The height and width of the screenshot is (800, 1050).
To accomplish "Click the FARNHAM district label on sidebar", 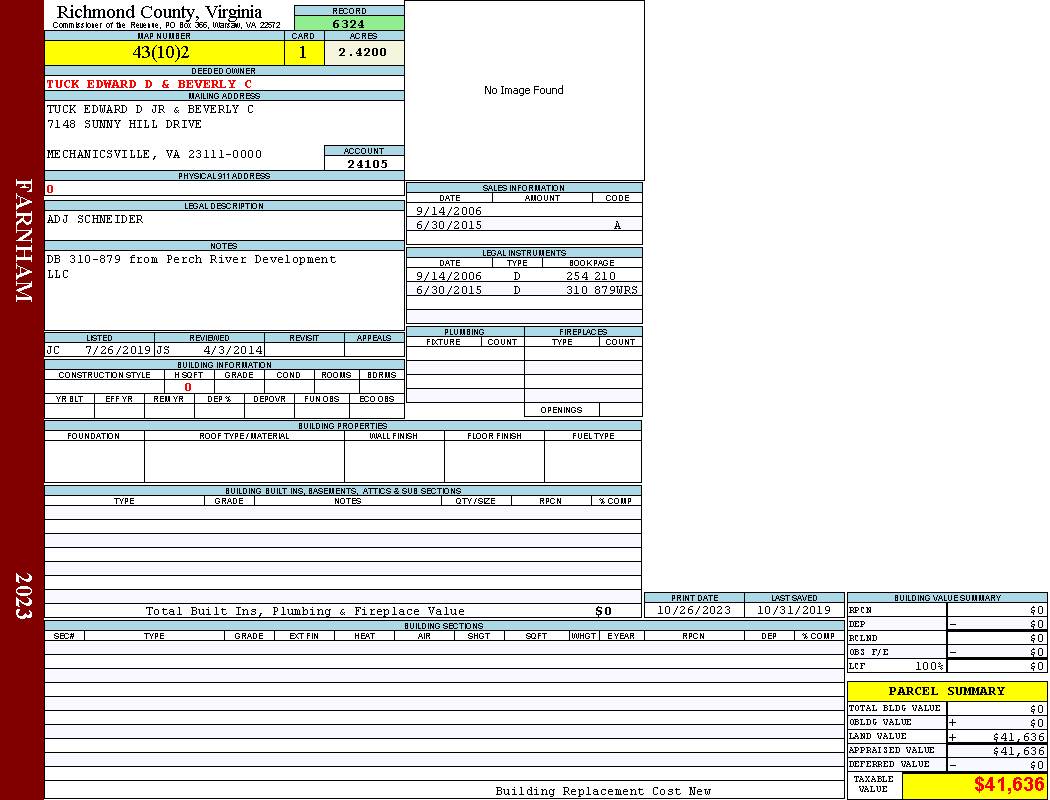I will (24, 240).
